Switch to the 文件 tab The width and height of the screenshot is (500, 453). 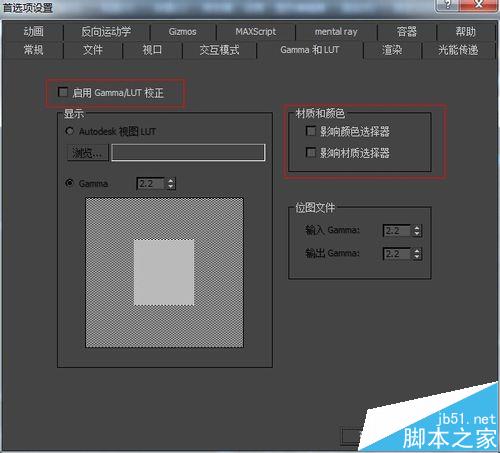[x=93, y=50]
